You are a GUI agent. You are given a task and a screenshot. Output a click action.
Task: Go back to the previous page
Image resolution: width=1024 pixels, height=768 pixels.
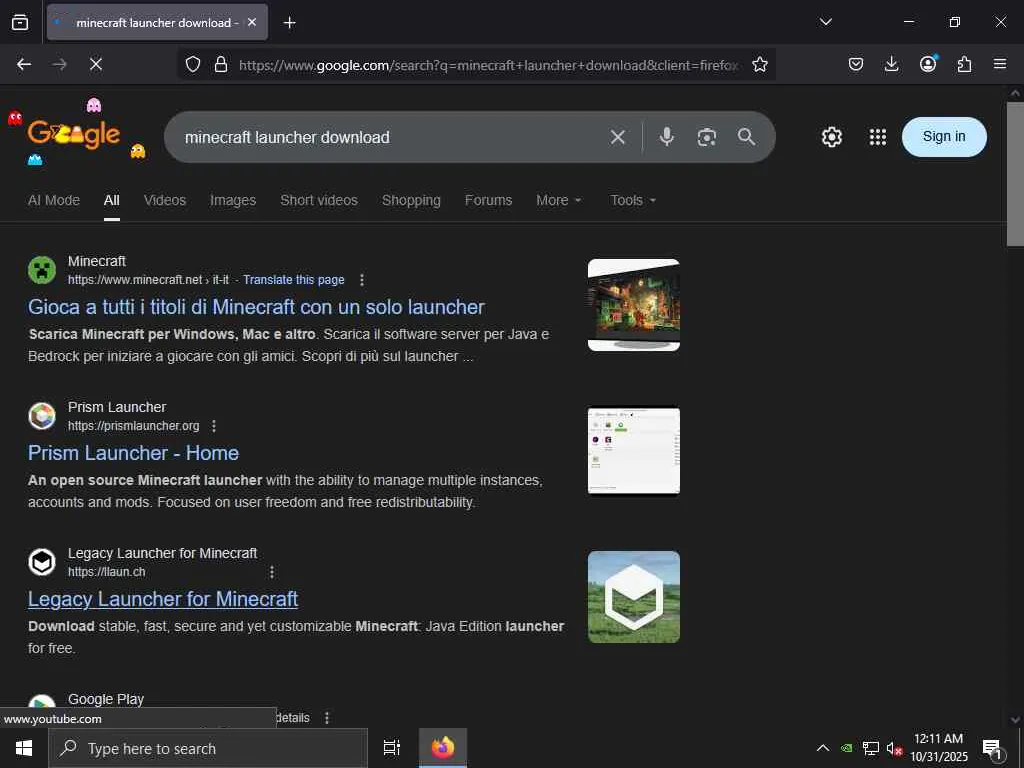[x=24, y=64]
